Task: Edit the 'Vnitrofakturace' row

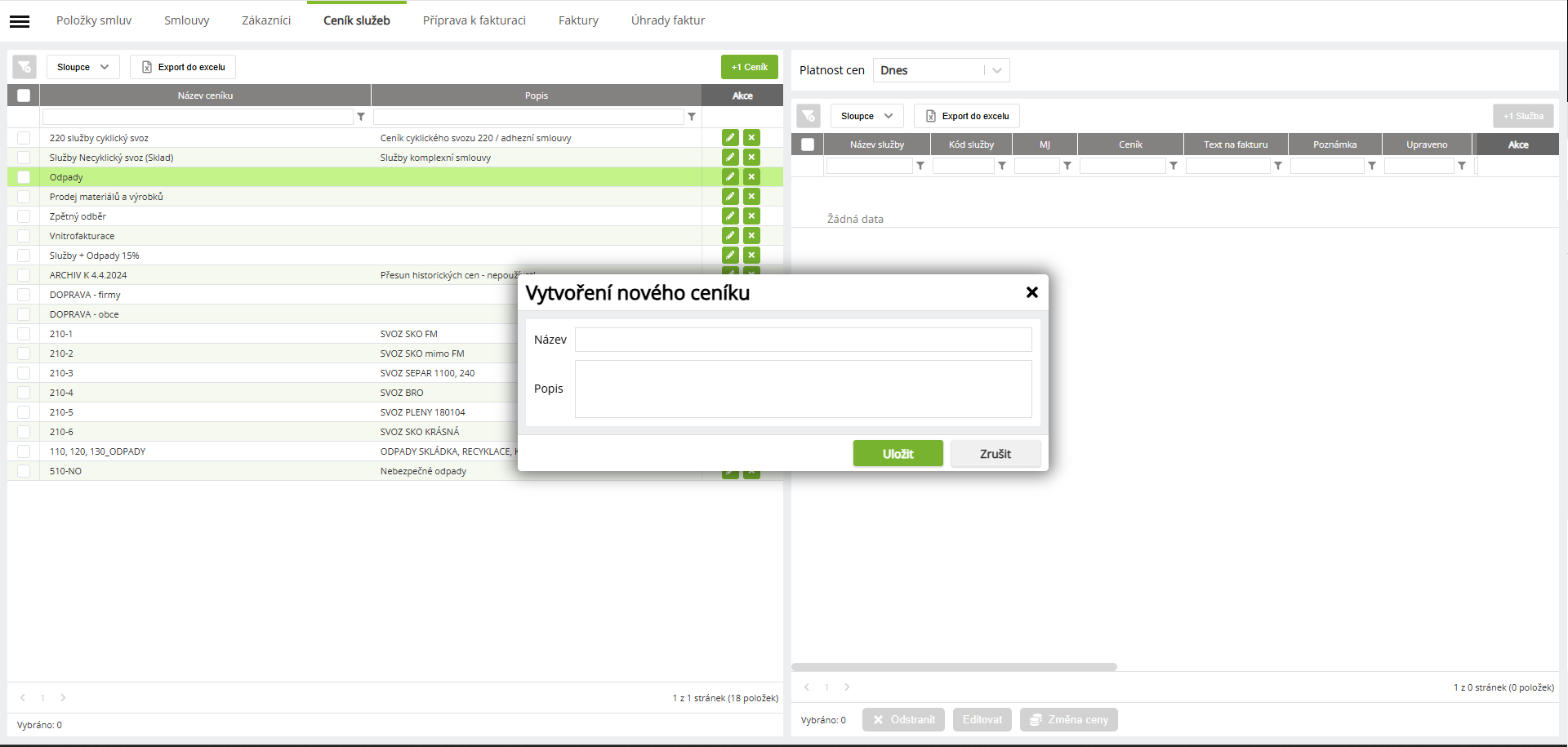Action: point(730,236)
